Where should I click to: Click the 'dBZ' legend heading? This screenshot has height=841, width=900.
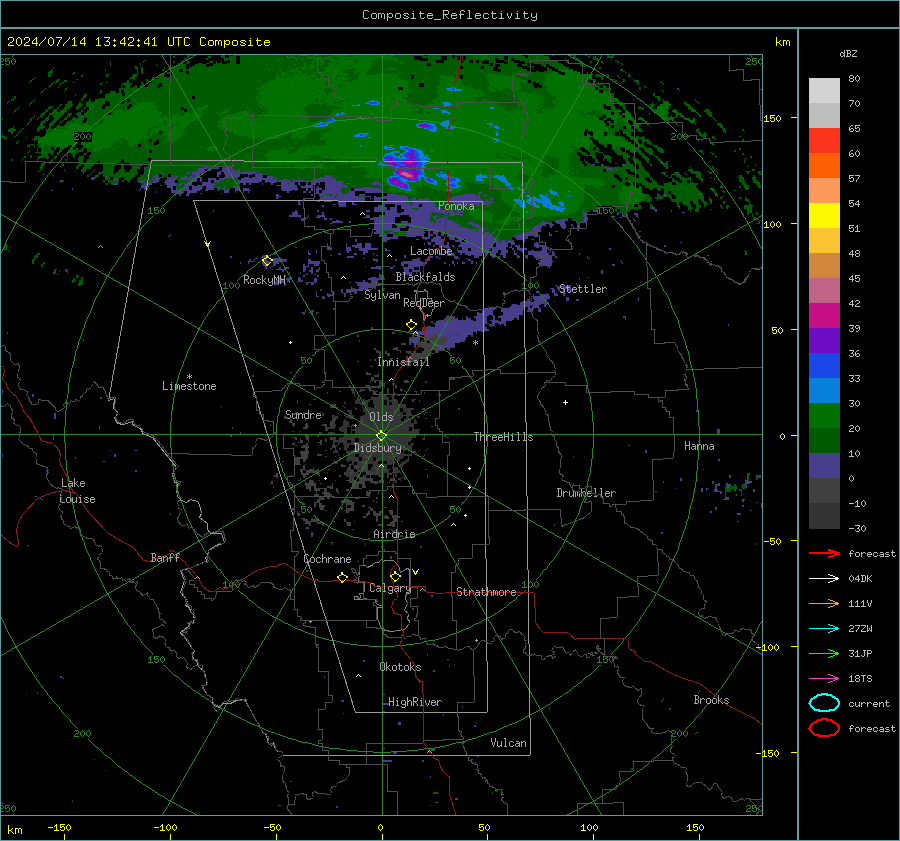[848, 53]
